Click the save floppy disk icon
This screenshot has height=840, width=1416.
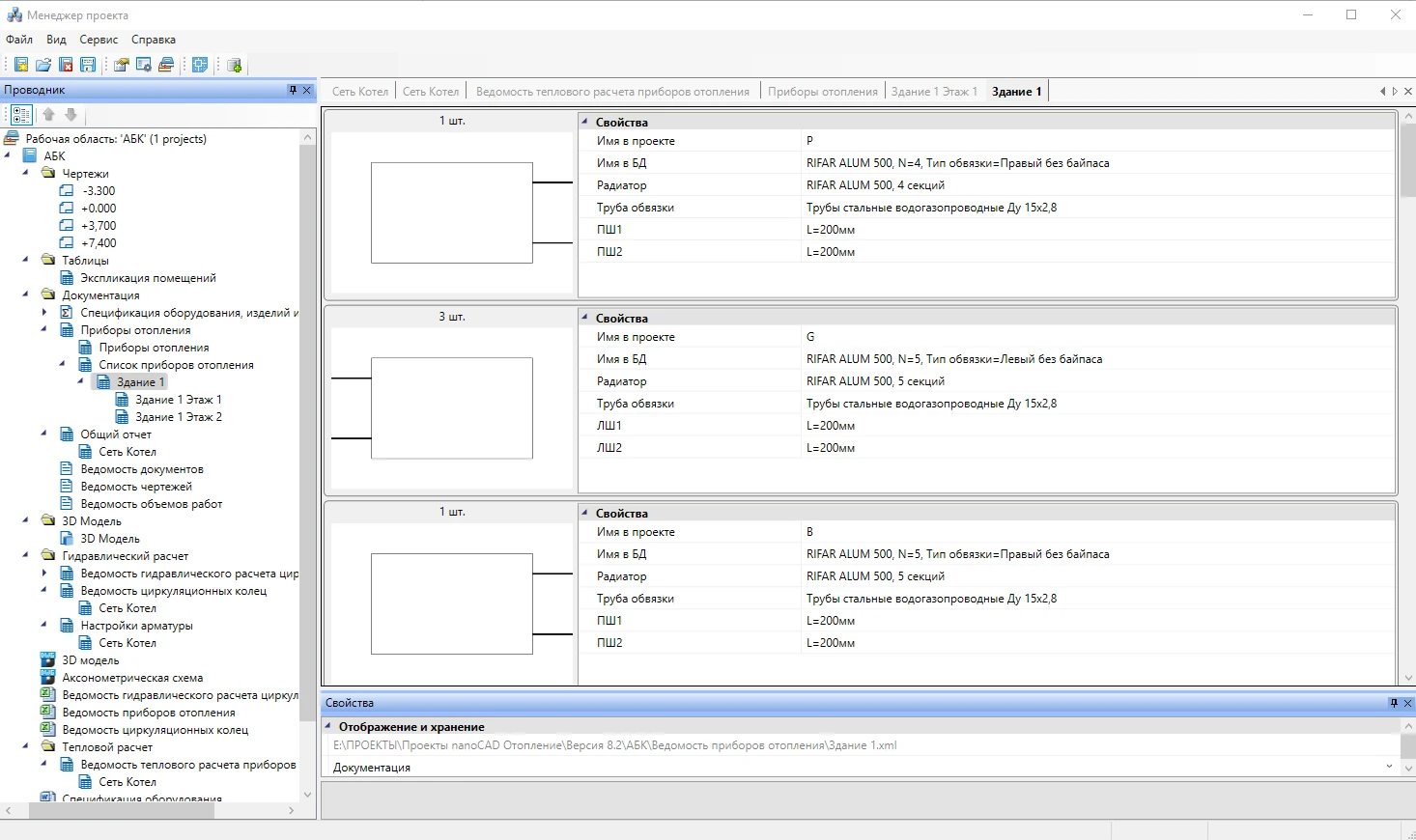coord(88,65)
